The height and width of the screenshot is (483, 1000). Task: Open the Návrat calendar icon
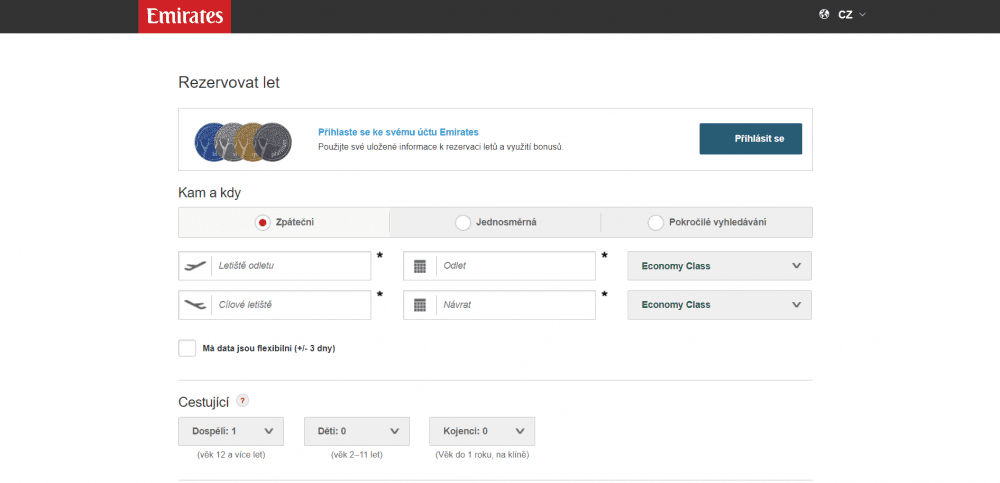pyautogui.click(x=420, y=304)
